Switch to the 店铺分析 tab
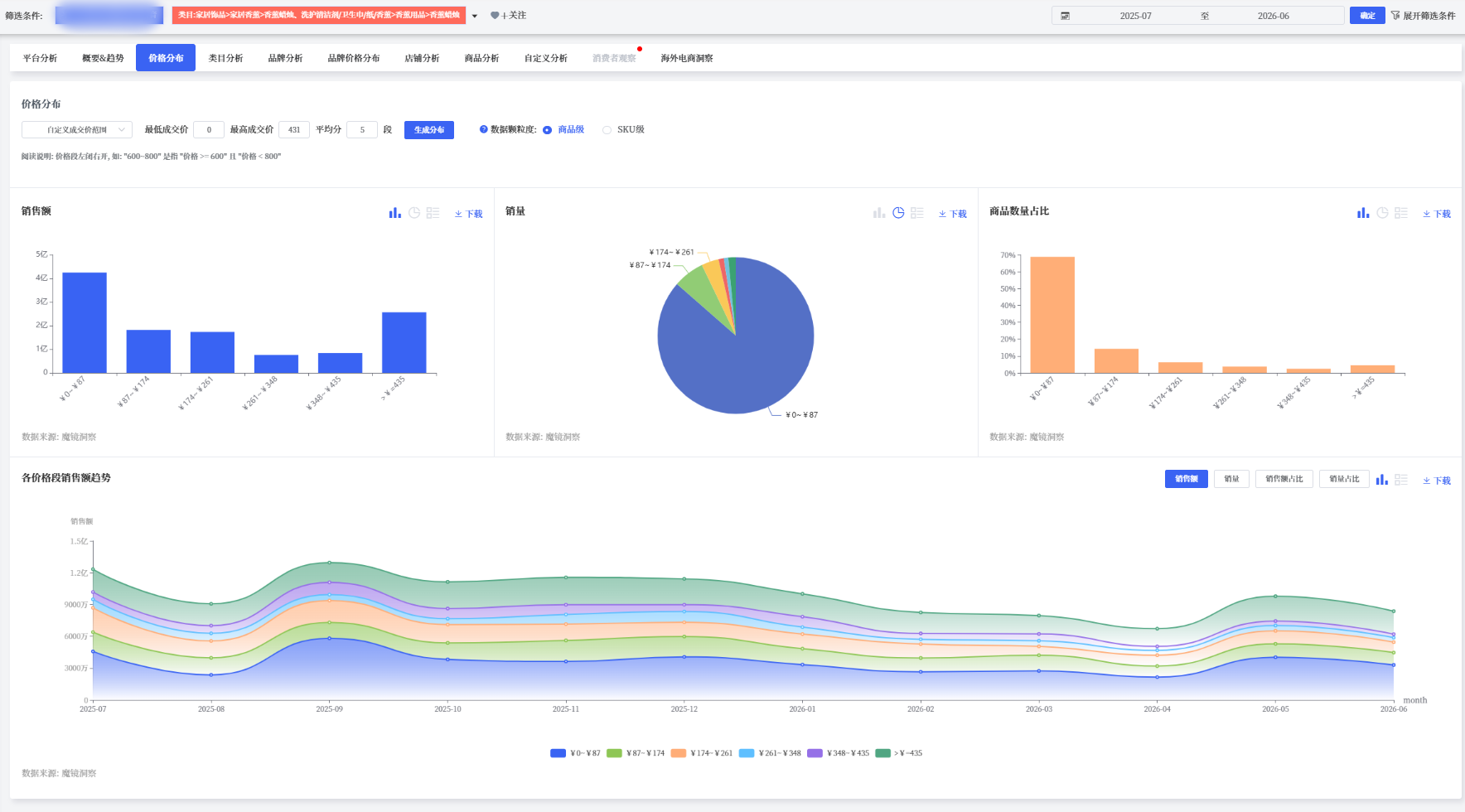This screenshot has height=812, width=1465. pos(422,58)
